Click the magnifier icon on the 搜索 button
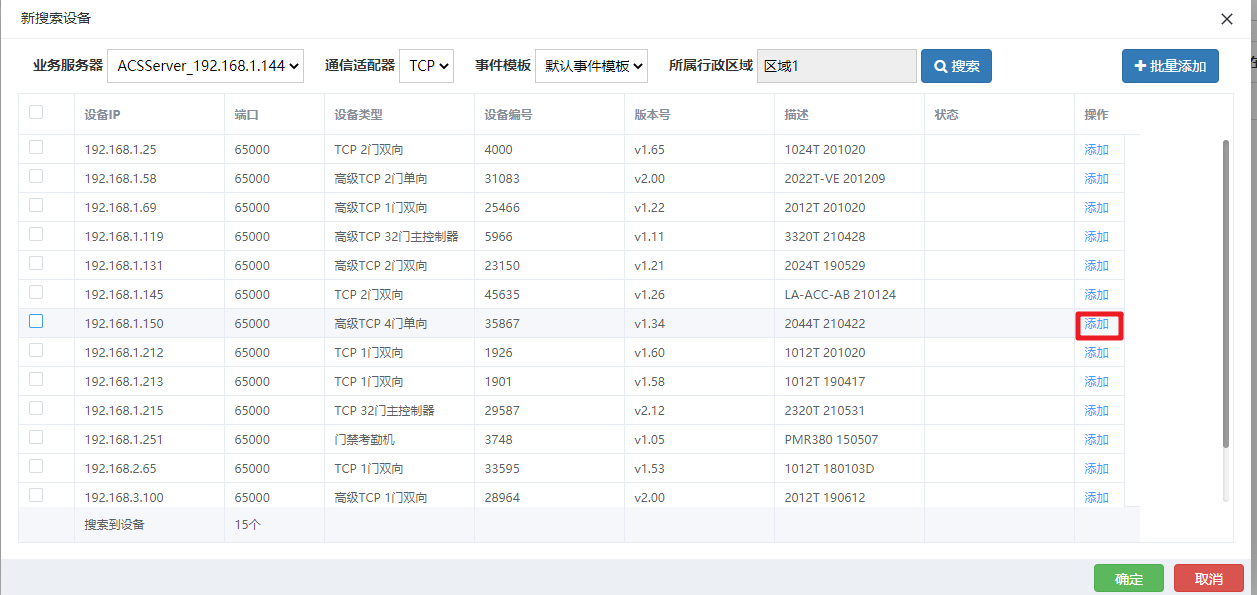Viewport: 1257px width, 595px height. 938,65
